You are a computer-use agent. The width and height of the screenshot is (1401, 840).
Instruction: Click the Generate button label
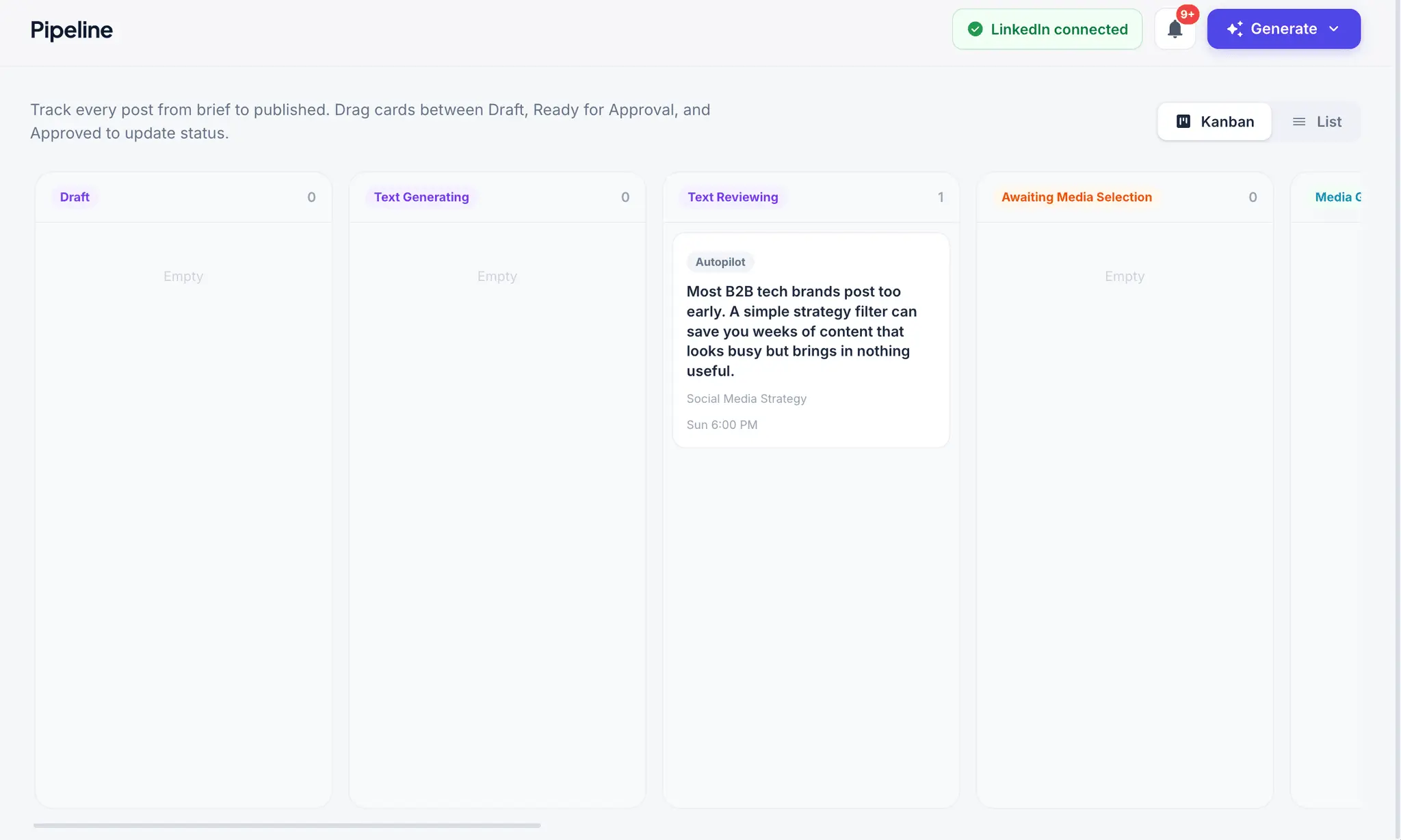click(x=1283, y=29)
